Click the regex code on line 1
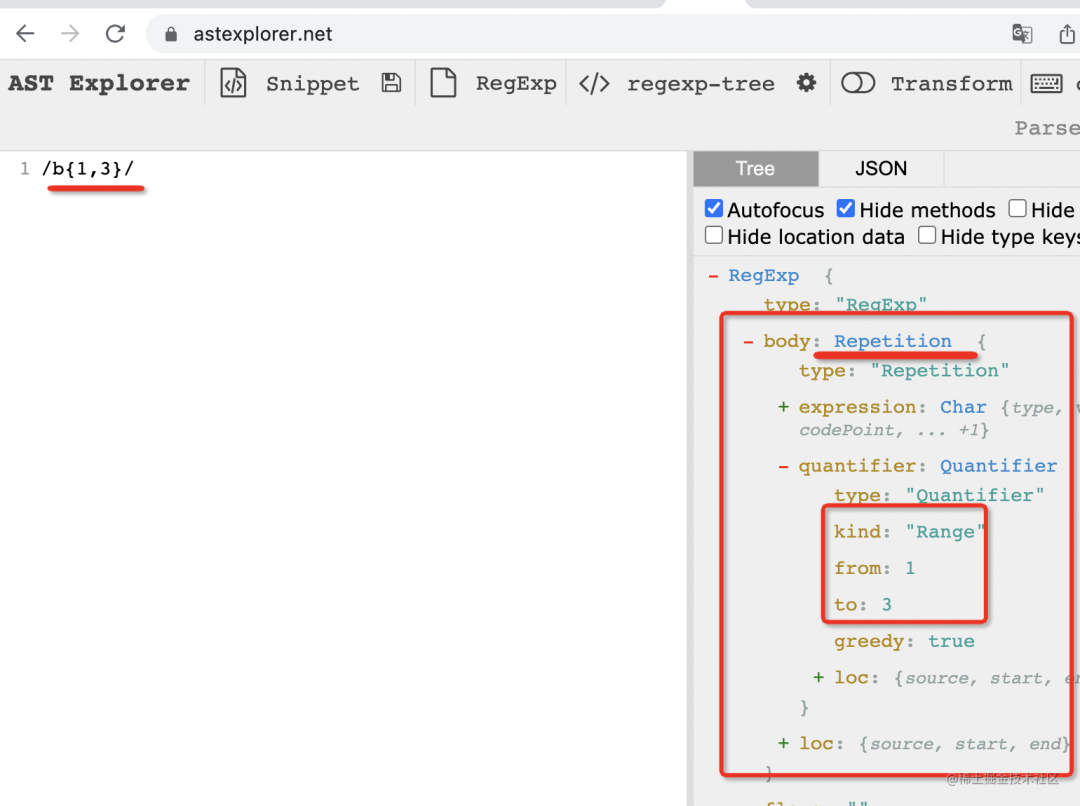 (88, 169)
